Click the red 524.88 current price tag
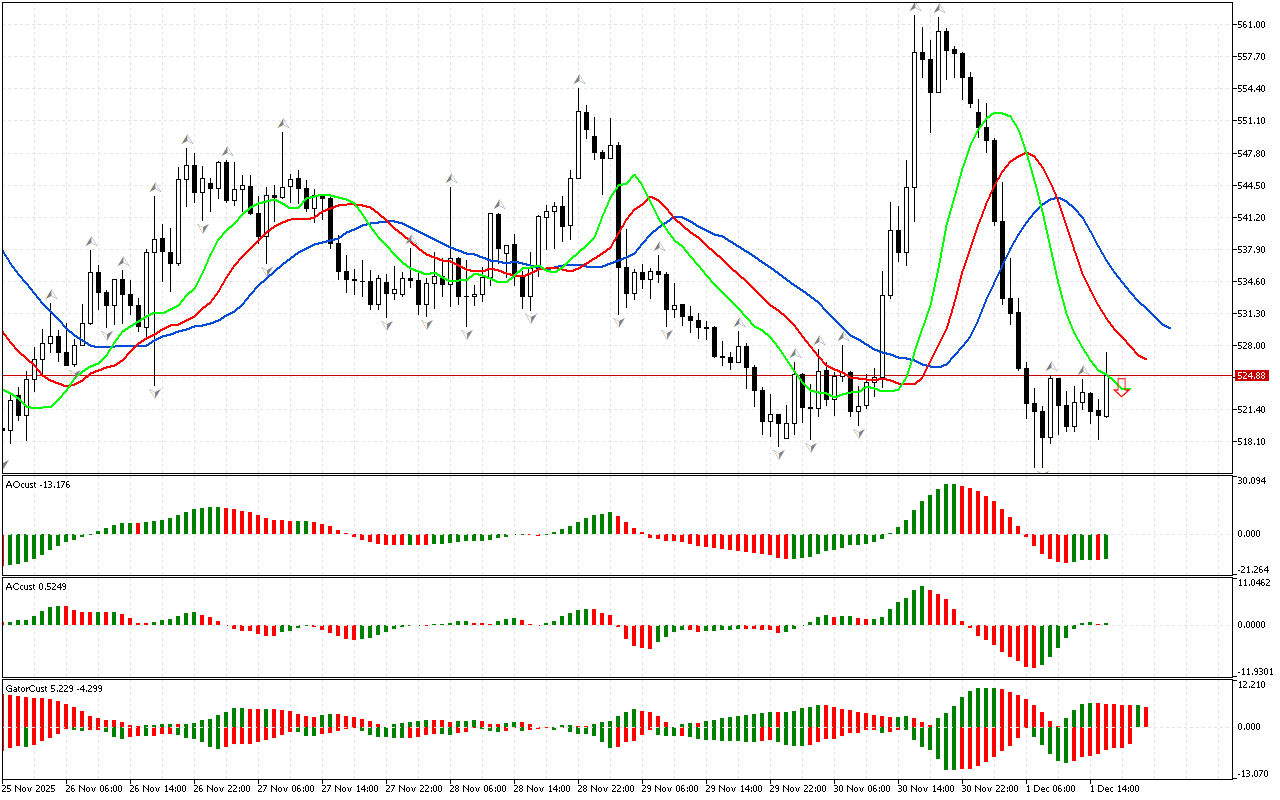This screenshot has height=800, width=1280. point(1252,376)
